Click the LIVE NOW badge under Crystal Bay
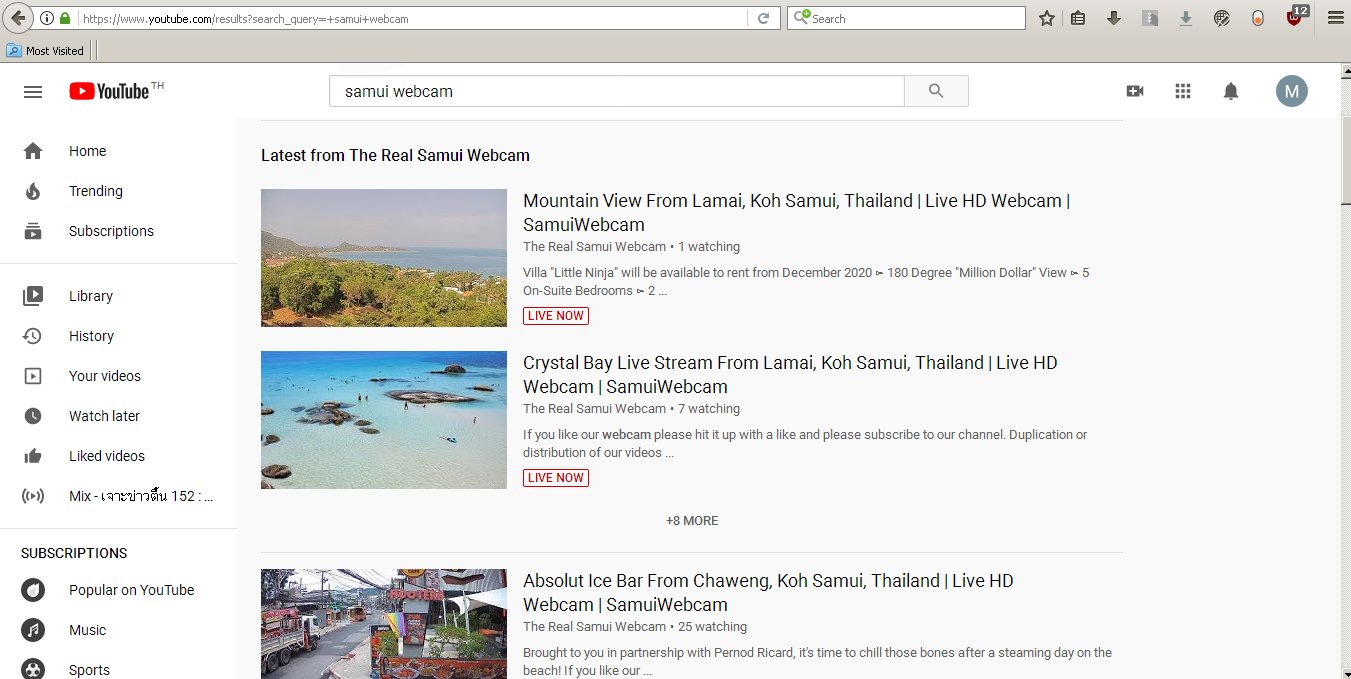This screenshot has height=679, width=1351. pos(556,478)
